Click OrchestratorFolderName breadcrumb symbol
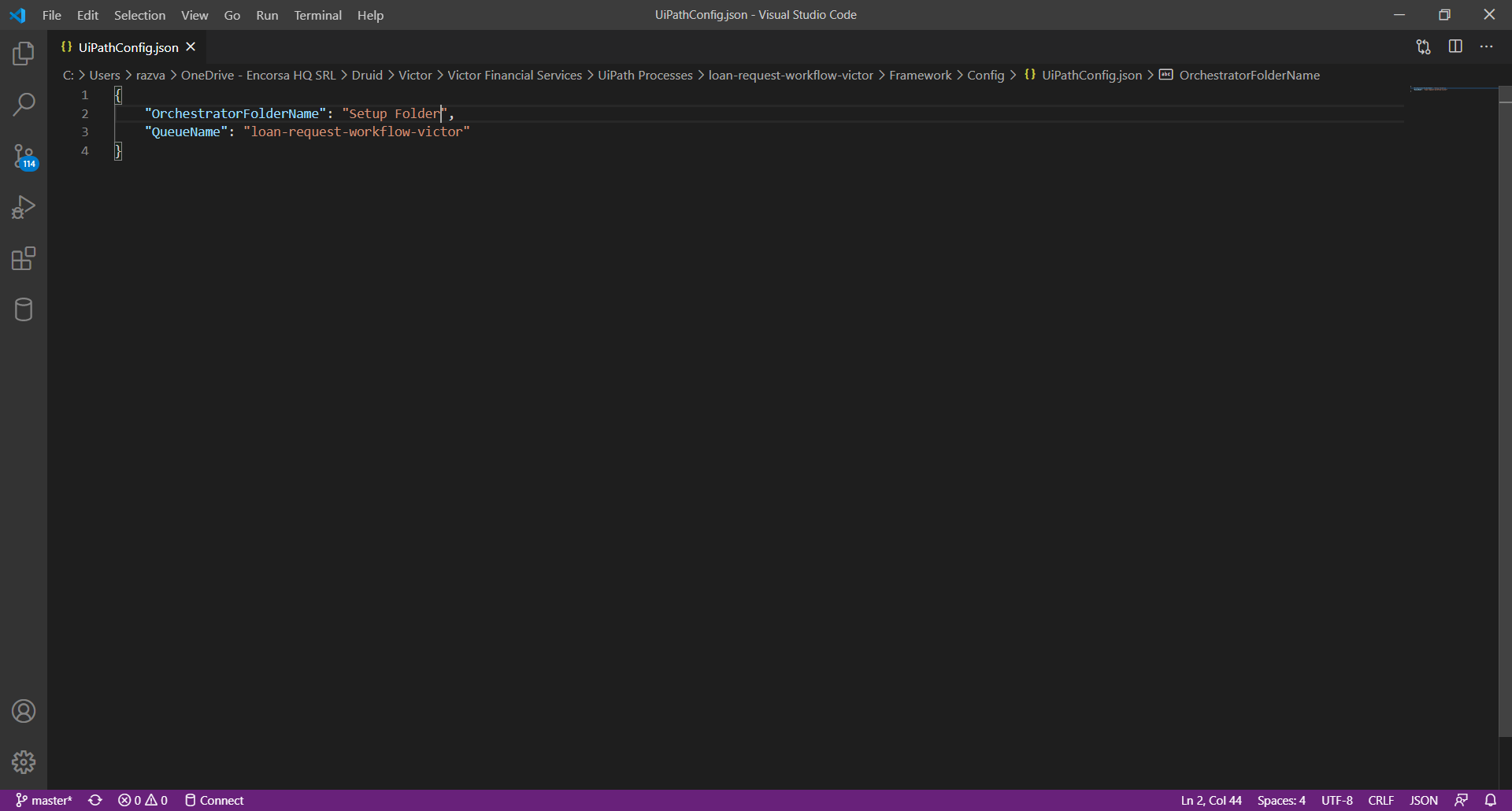The width and height of the screenshot is (1512, 811). (x=1240, y=75)
